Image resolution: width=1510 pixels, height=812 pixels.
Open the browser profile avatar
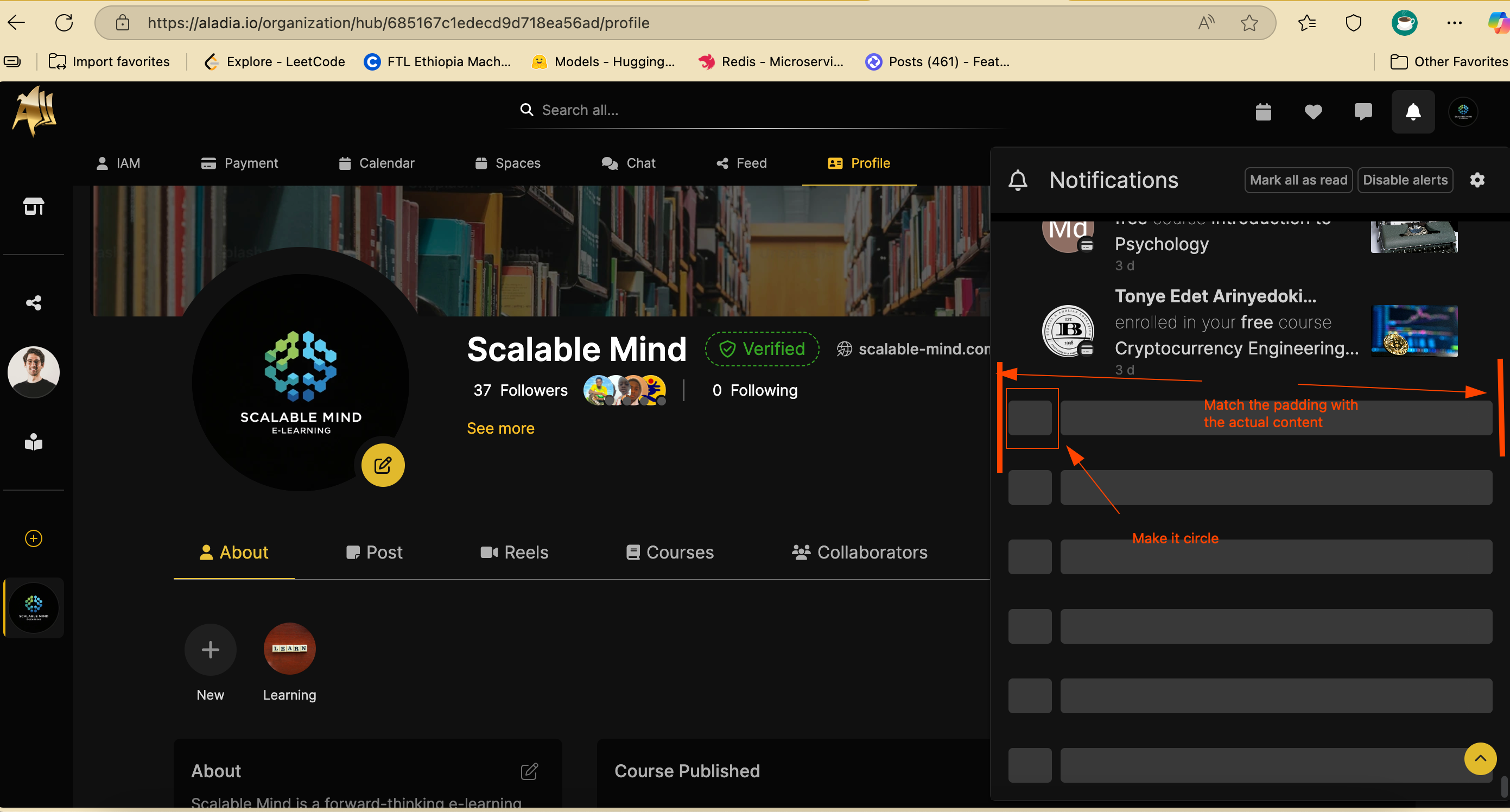tap(1405, 23)
